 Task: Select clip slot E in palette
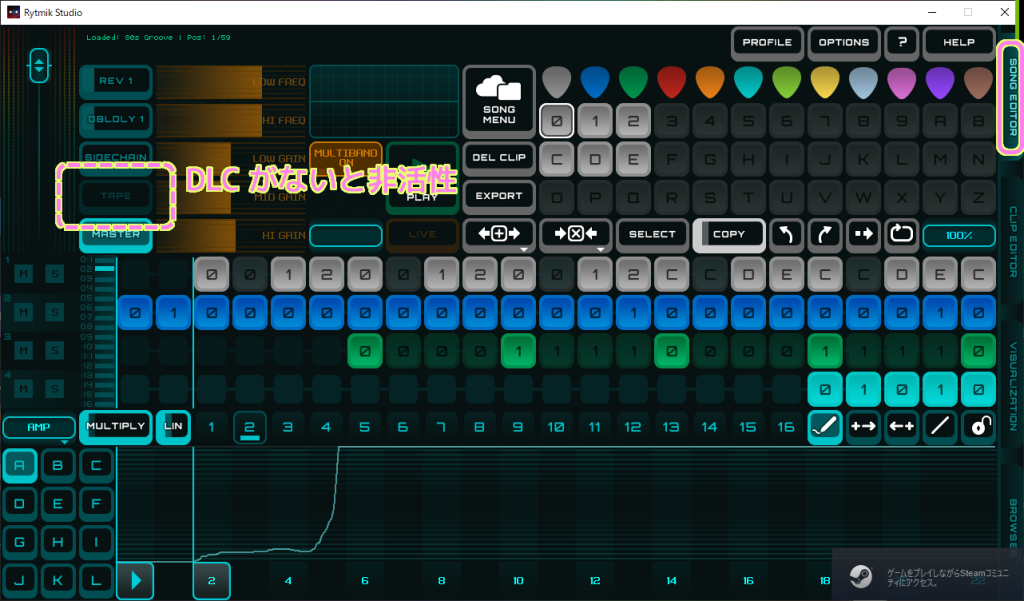633,159
